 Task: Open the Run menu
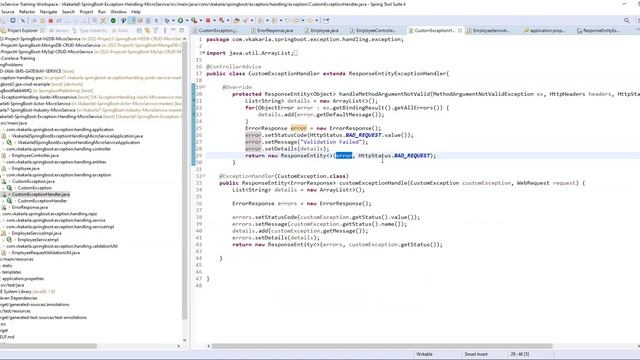pyautogui.click(x=102, y=12)
